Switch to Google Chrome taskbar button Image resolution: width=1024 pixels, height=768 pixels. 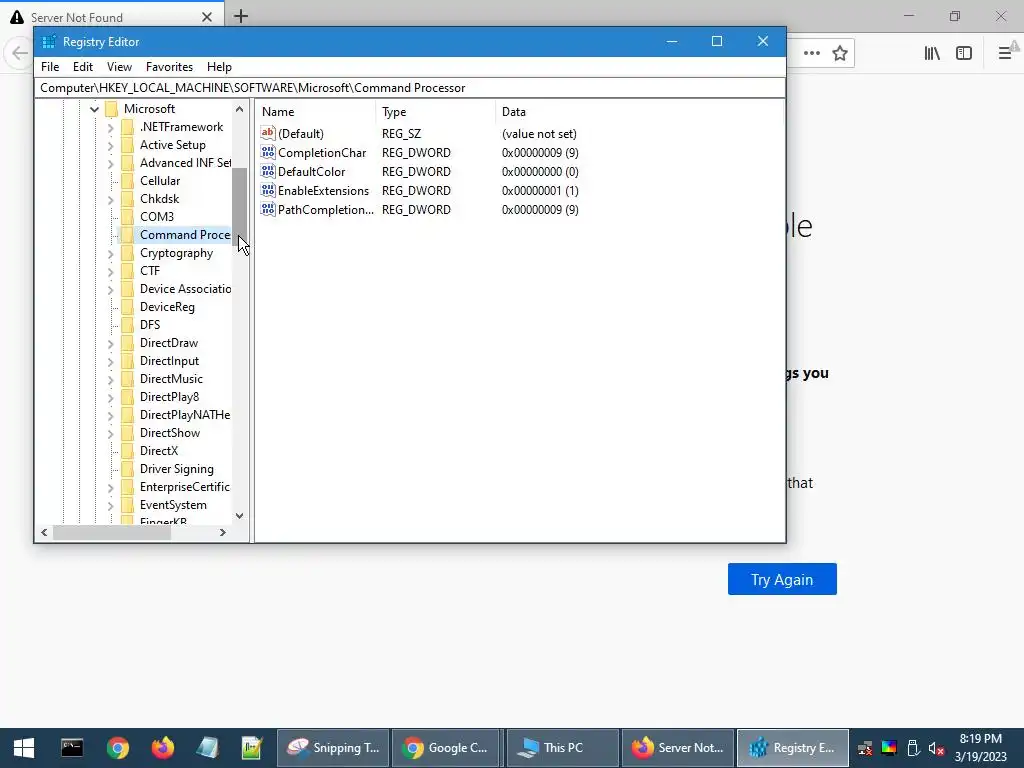[x=446, y=748]
